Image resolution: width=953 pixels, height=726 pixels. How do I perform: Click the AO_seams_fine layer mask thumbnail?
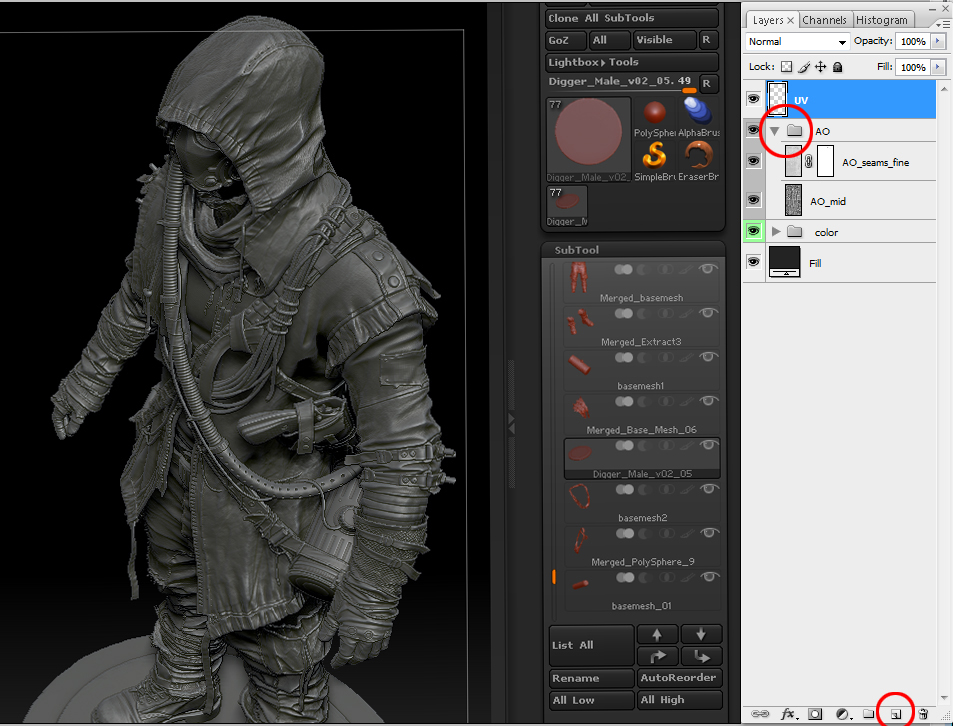[x=825, y=161]
